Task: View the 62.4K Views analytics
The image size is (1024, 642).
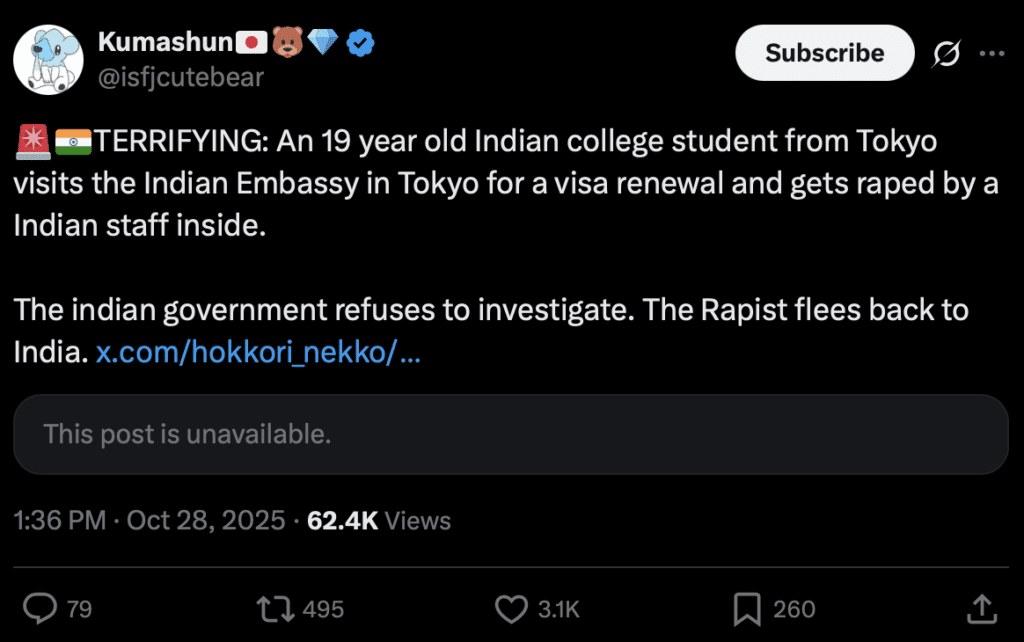Action: (x=379, y=521)
